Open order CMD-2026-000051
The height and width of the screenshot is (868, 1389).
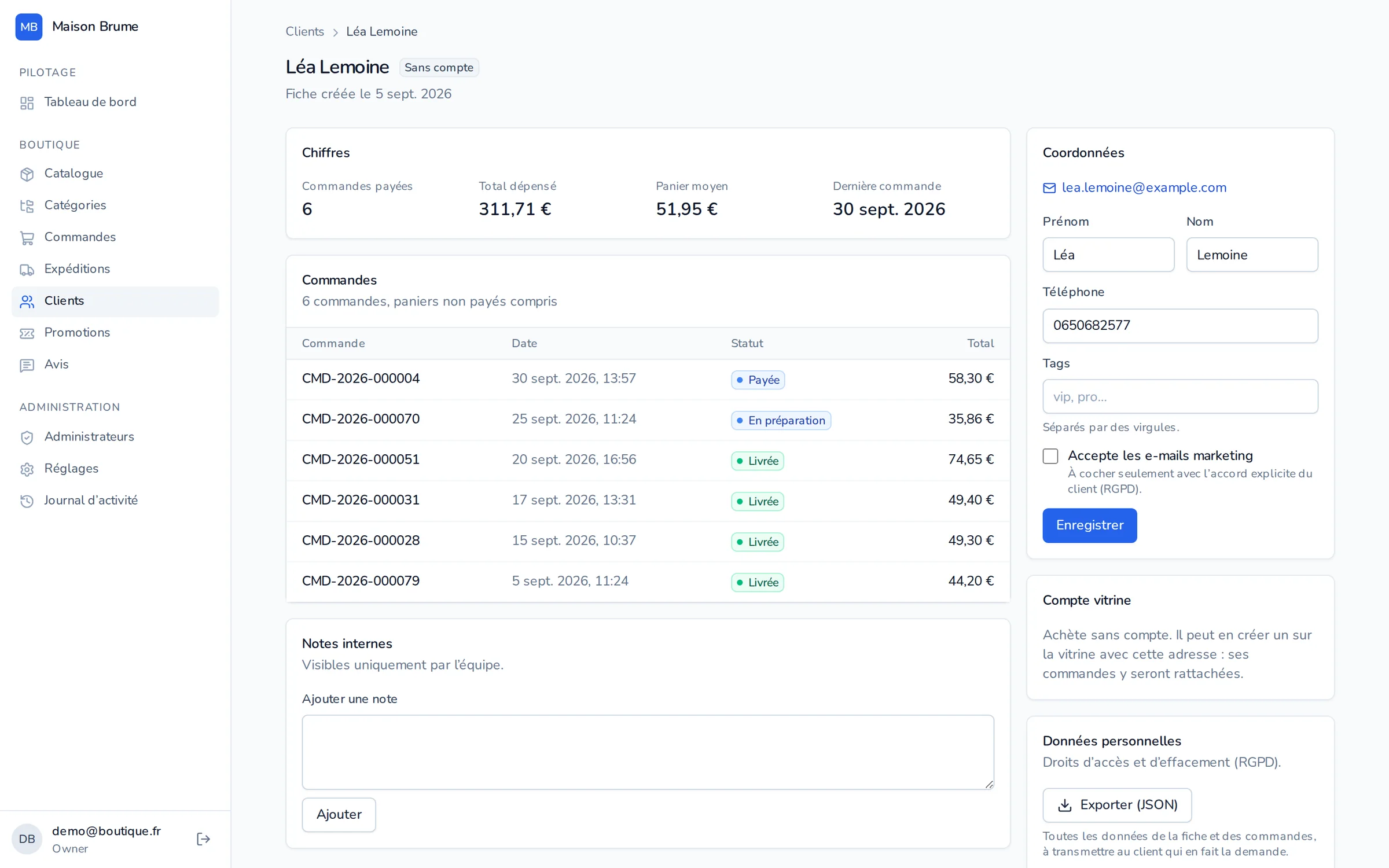pyautogui.click(x=361, y=459)
